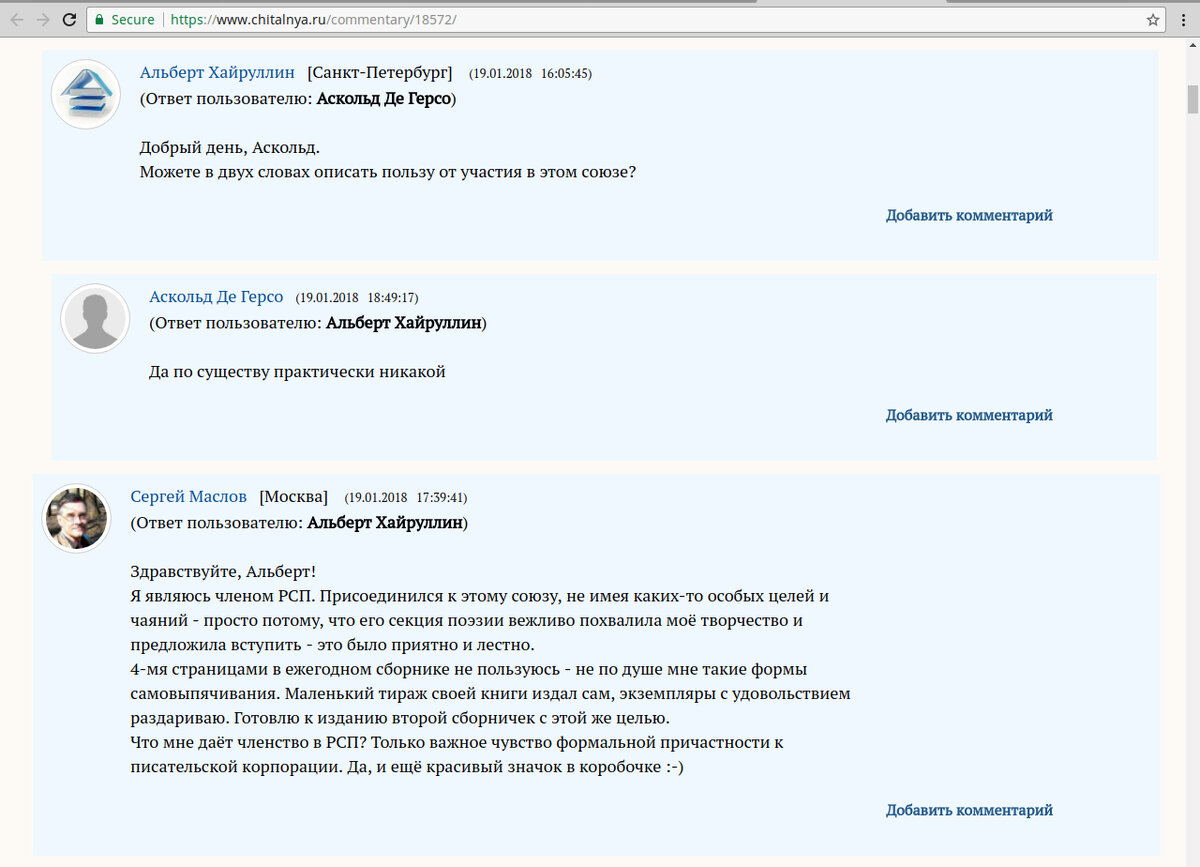Add a comment under Аскольд Де Герсо's reply

[x=969, y=415]
